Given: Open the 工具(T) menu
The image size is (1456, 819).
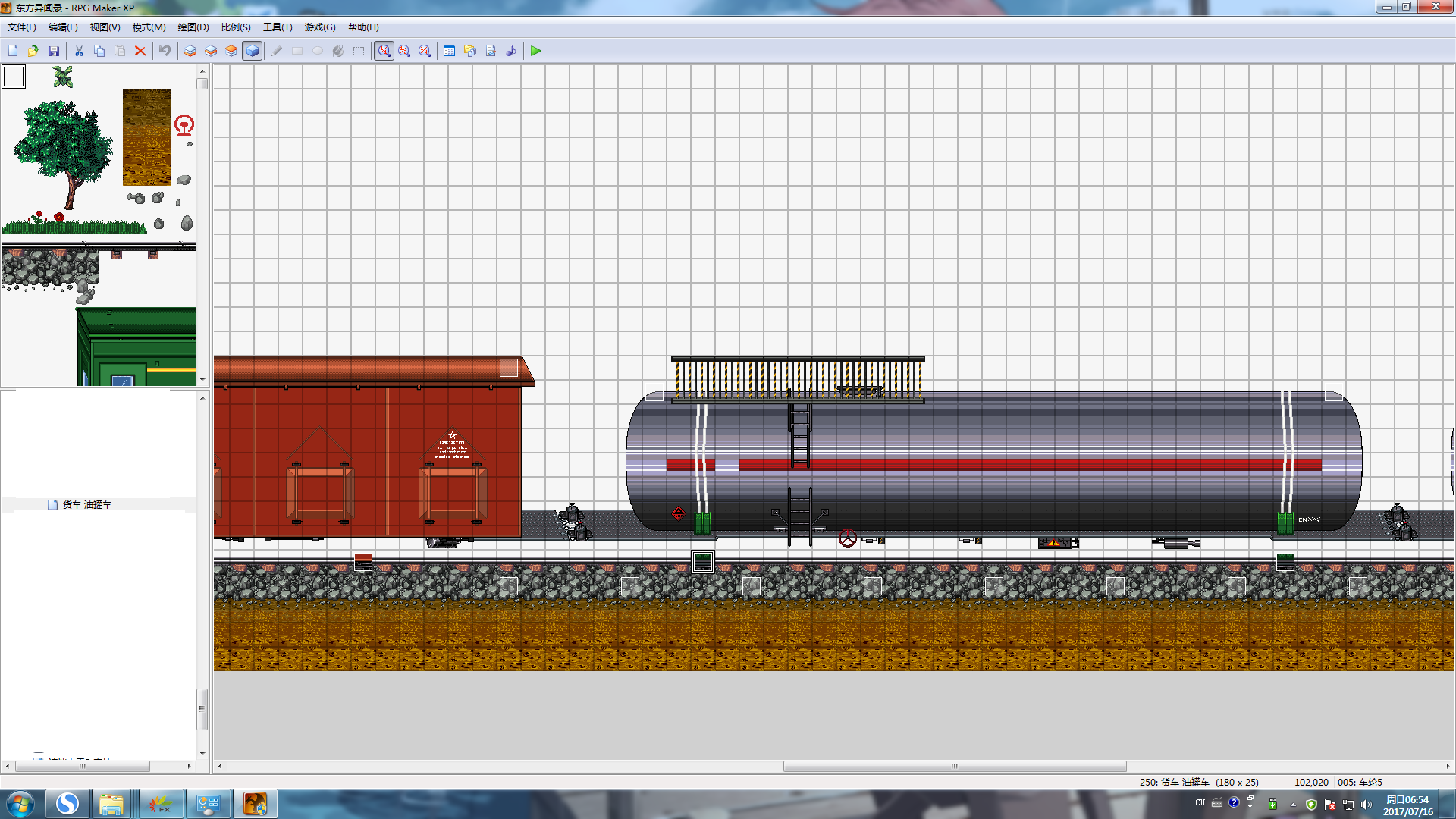Looking at the screenshot, I should 278,27.
